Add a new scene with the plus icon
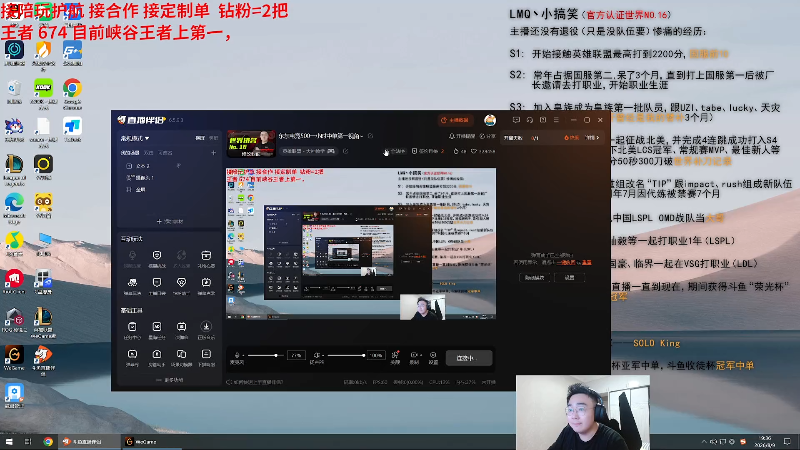 (213, 153)
